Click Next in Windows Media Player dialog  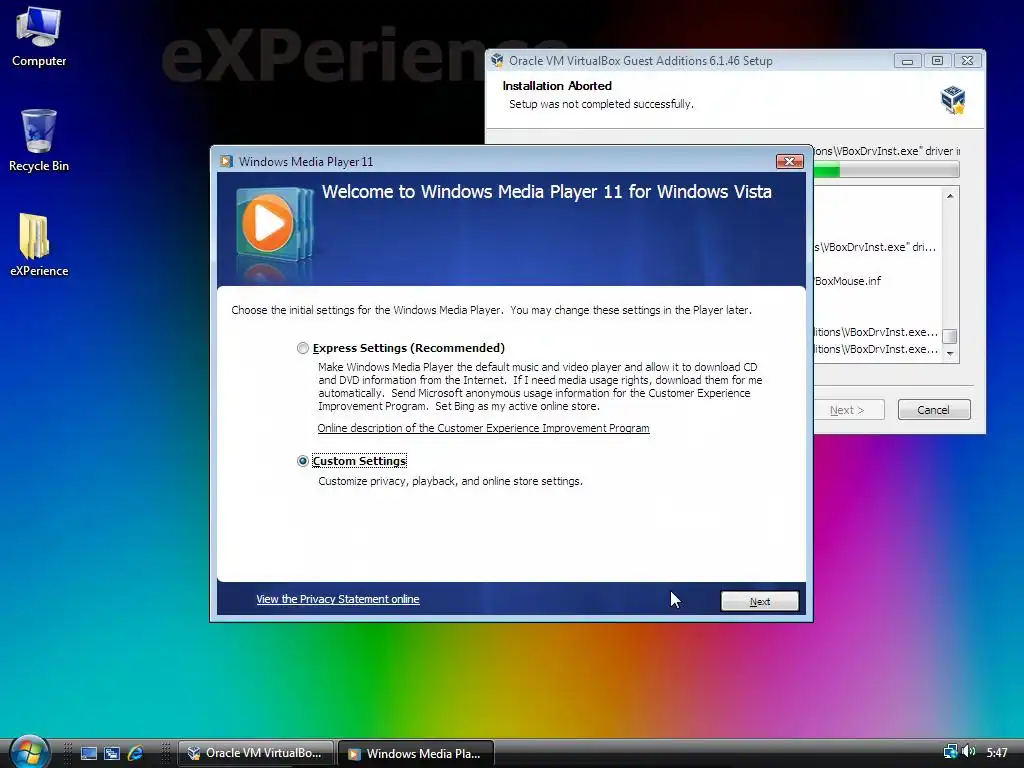pyautogui.click(x=760, y=601)
